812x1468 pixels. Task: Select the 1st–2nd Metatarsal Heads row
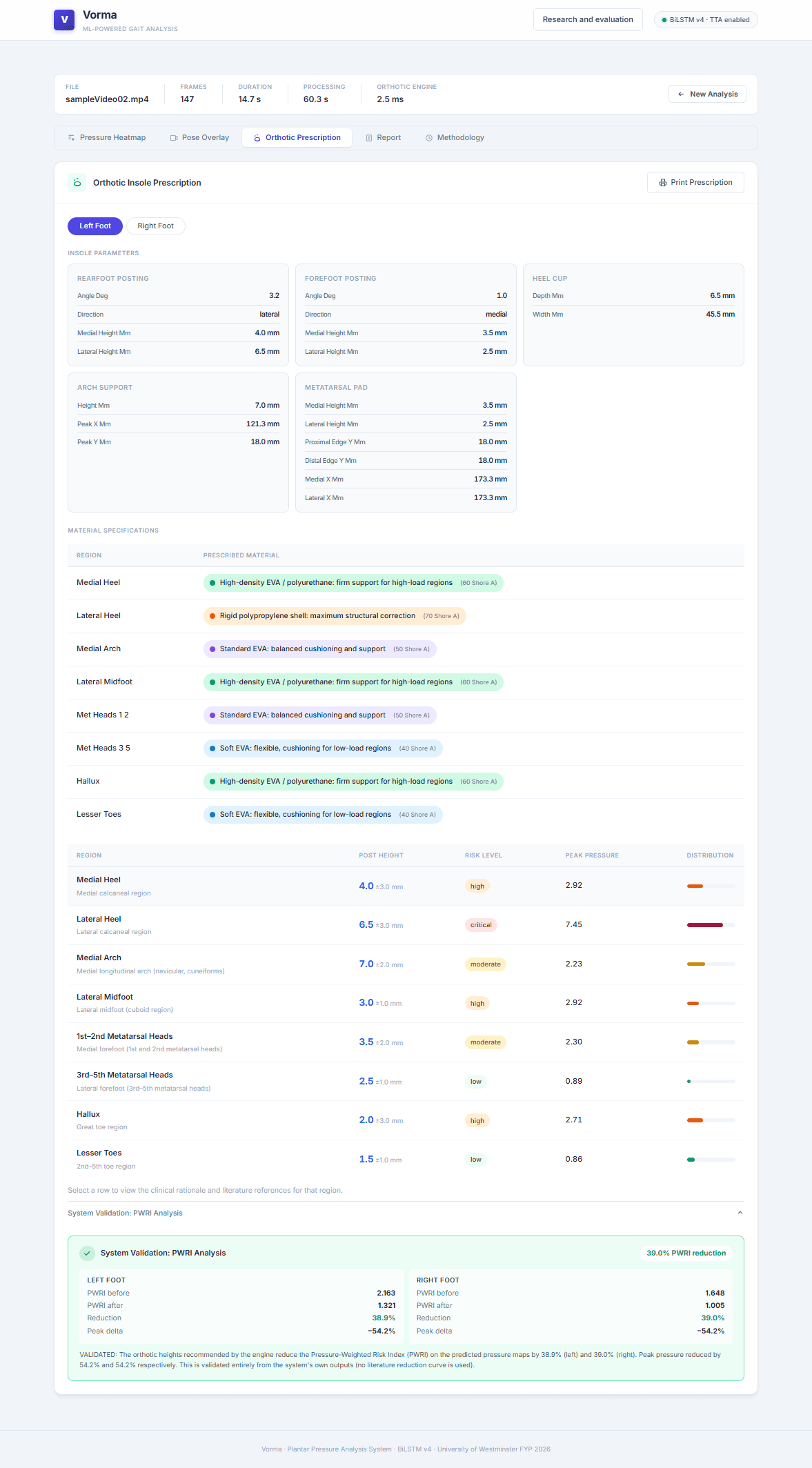(406, 1042)
